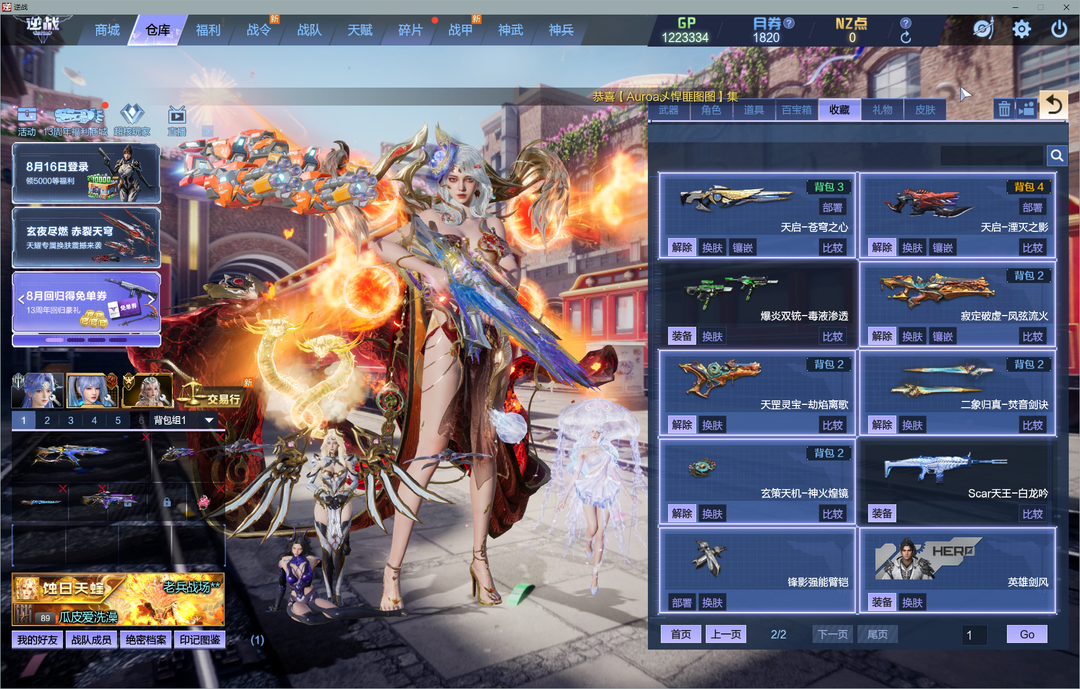Viewport: 1080px width, 689px height.
Task: Go to 上一页 previous page
Action: click(x=726, y=635)
